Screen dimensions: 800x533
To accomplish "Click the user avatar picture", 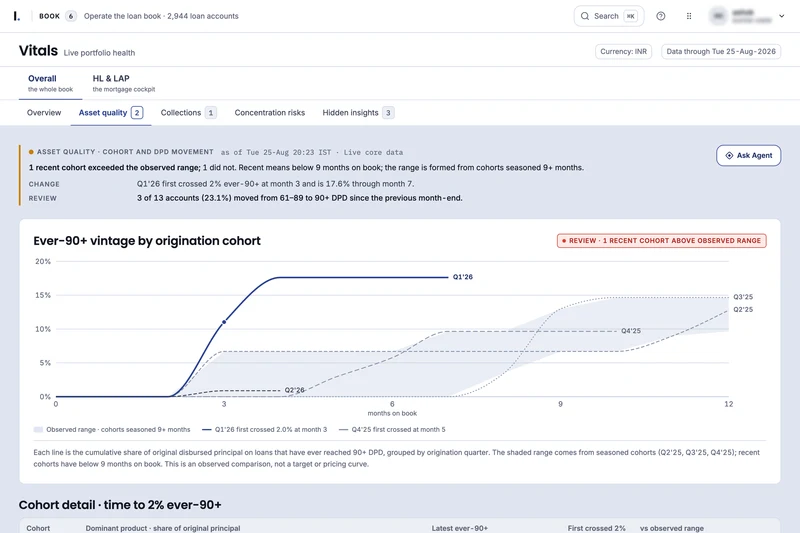I will (x=718, y=16).
